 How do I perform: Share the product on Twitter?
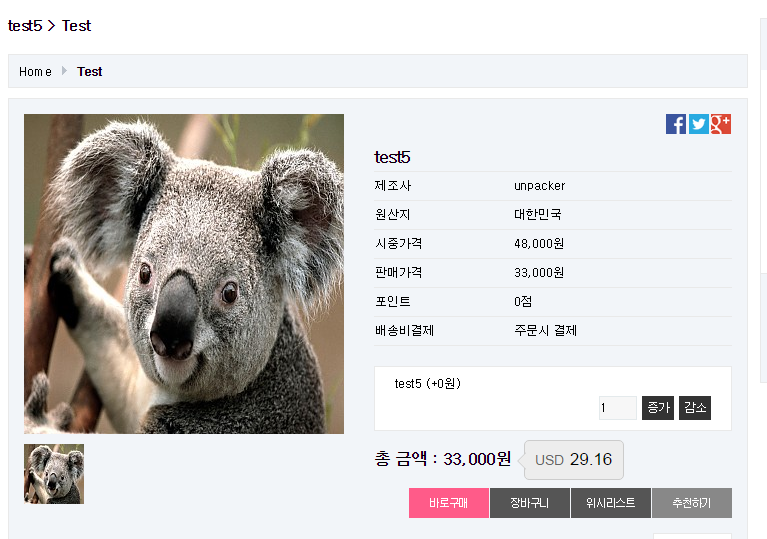[x=698, y=124]
